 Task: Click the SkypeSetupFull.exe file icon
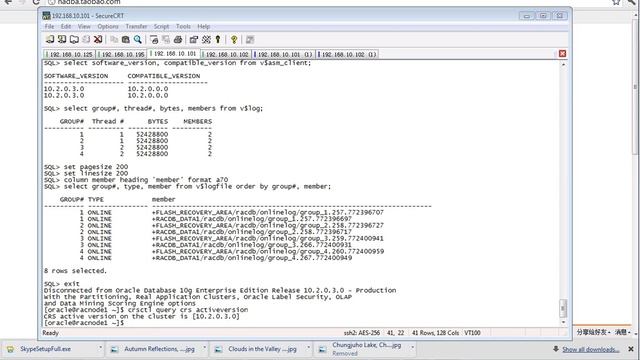click(x=11, y=349)
